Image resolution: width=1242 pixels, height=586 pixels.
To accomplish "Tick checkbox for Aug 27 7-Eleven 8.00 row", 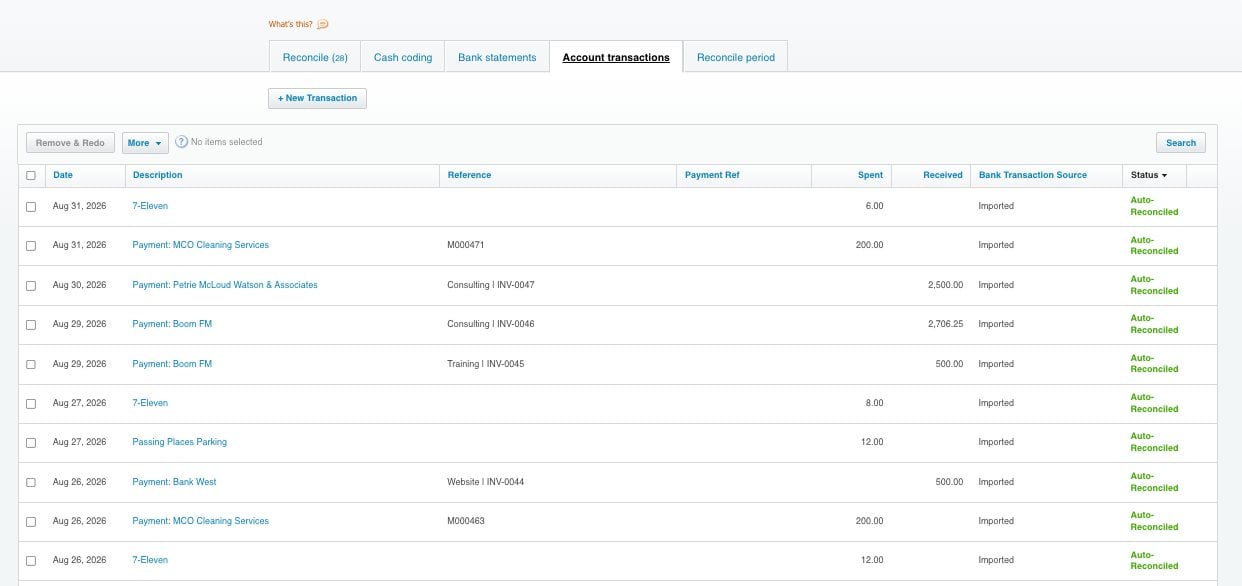I will pos(31,403).
